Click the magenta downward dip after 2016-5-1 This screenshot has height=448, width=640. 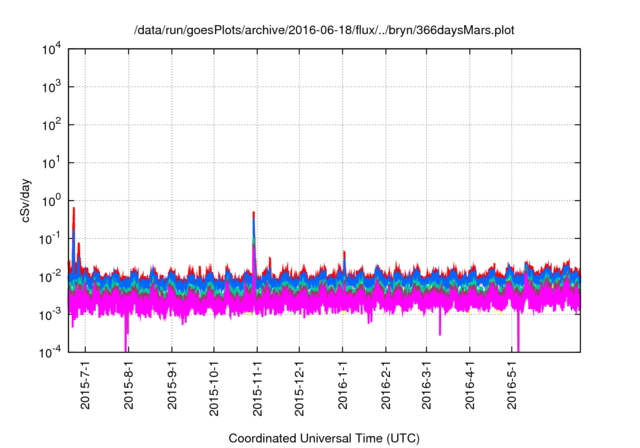[x=518, y=331]
